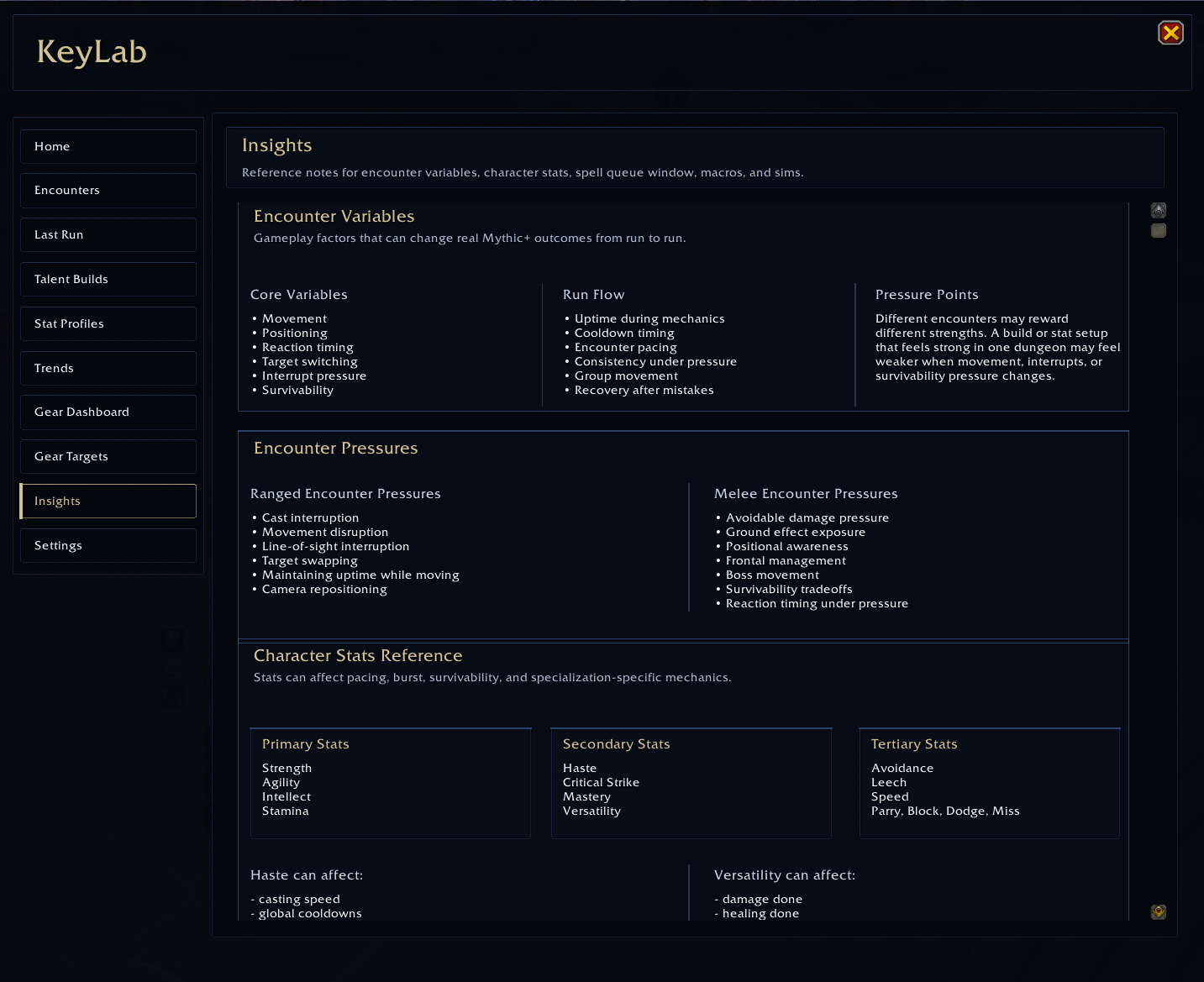Image resolution: width=1204 pixels, height=982 pixels.
Task: Click the Secondary Stats card title
Action: [x=617, y=744]
